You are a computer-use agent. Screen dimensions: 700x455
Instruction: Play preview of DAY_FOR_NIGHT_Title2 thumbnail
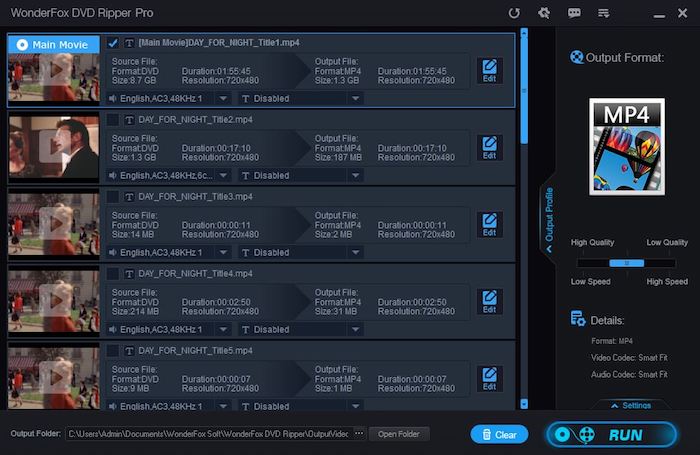54,146
